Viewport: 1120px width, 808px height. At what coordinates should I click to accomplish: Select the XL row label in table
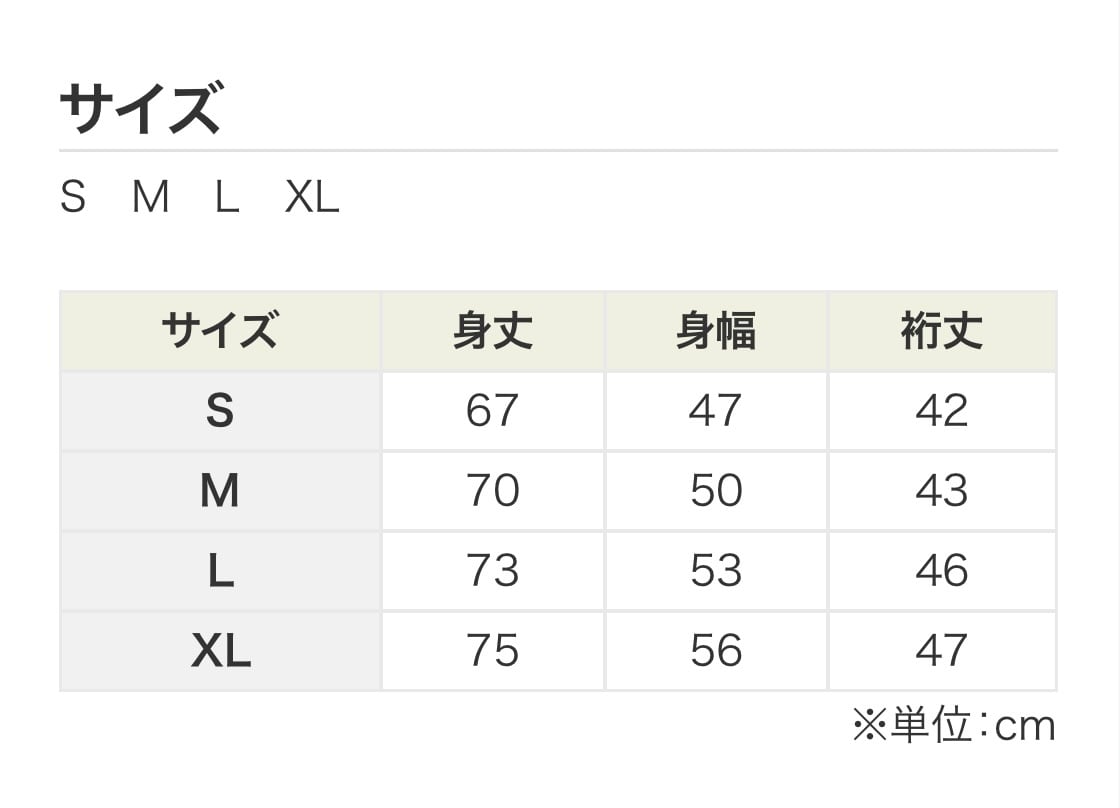tap(220, 651)
